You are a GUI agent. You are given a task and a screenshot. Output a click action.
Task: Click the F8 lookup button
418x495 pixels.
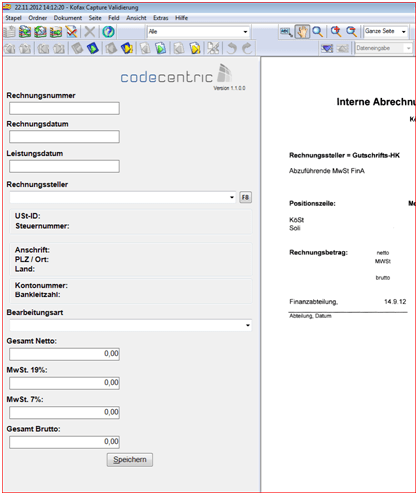pos(245,197)
